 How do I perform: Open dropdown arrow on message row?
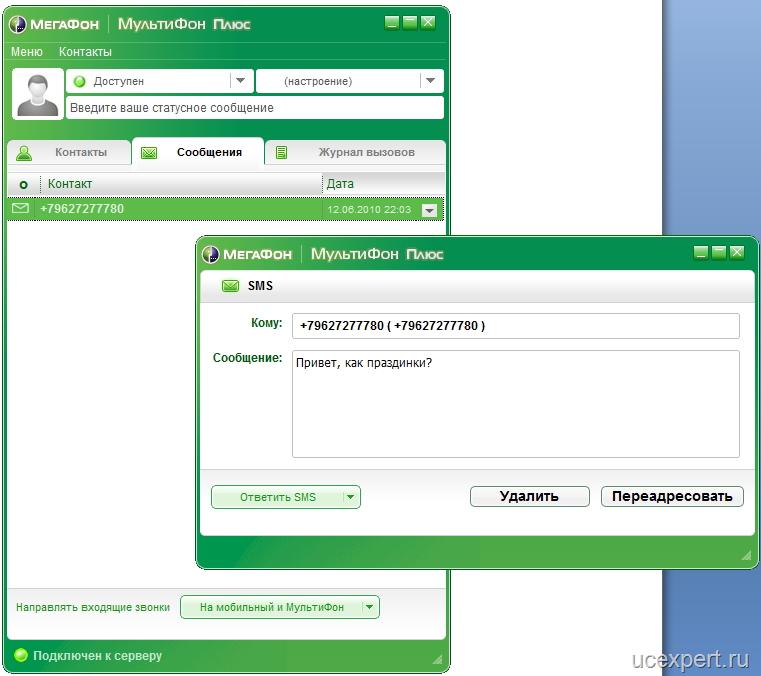[430, 210]
